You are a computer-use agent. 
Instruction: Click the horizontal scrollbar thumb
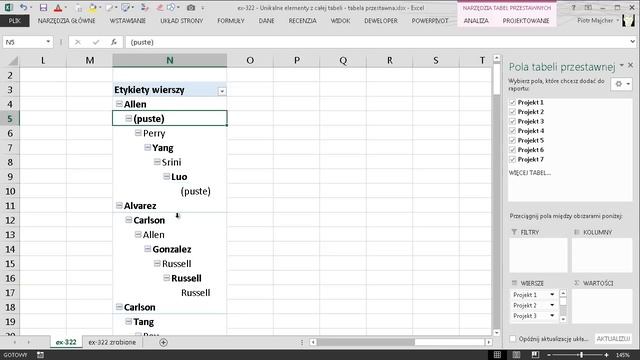[x=366, y=342]
